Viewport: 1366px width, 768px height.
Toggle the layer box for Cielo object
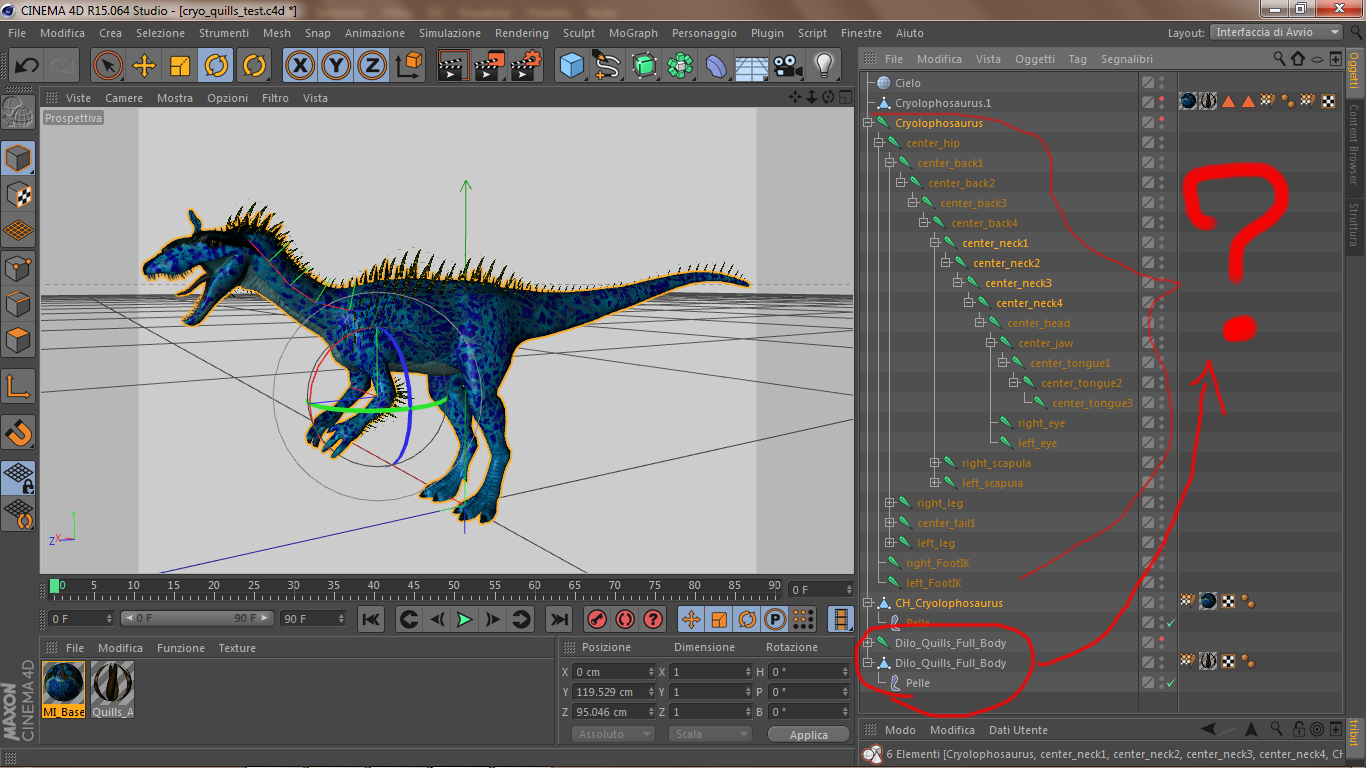(1148, 83)
